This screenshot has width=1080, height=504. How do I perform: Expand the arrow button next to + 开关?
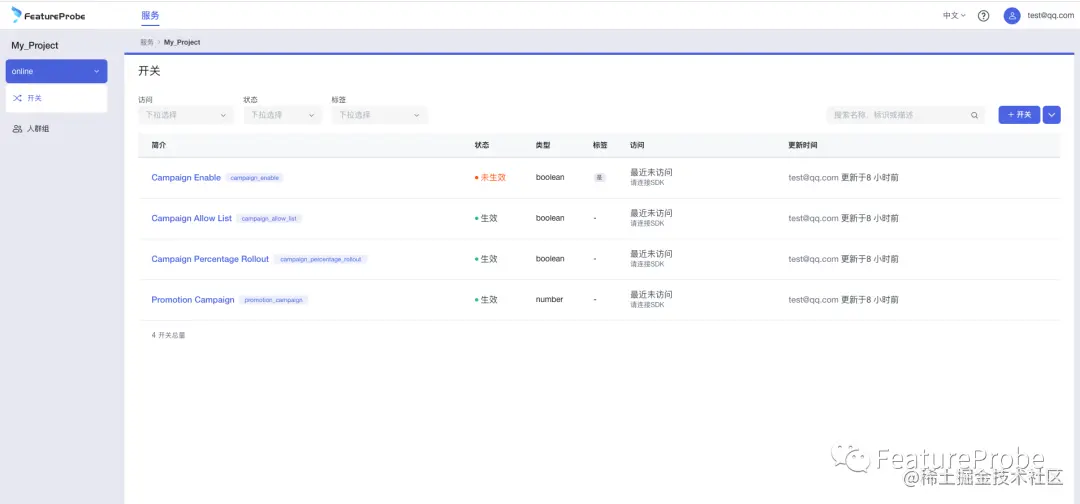coord(1052,115)
